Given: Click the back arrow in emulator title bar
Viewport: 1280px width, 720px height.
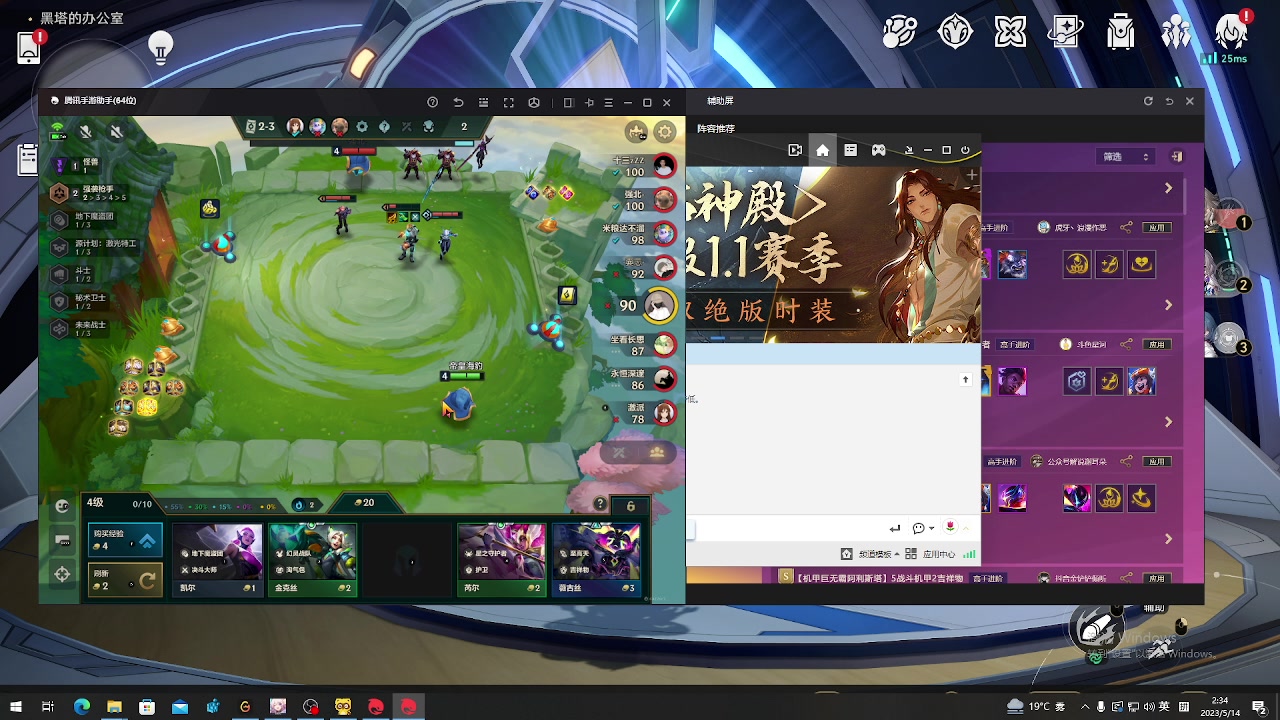Looking at the screenshot, I should coord(458,102).
